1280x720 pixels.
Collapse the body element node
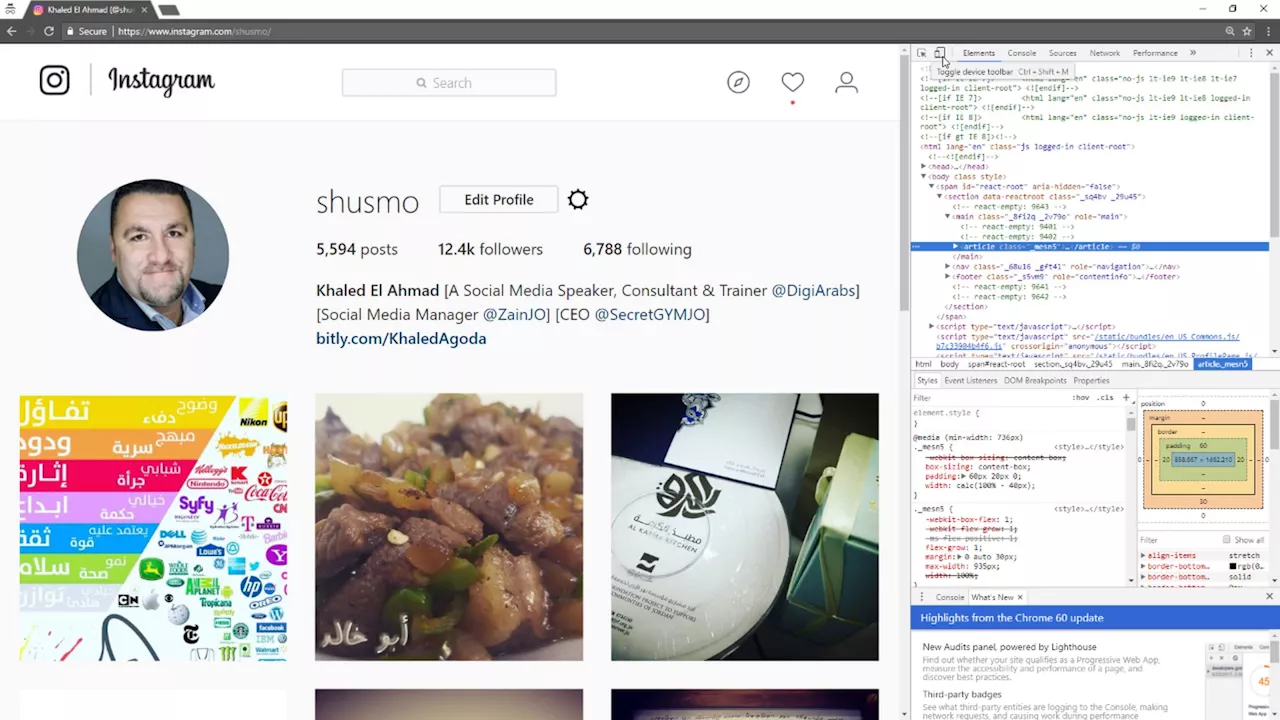click(924, 177)
